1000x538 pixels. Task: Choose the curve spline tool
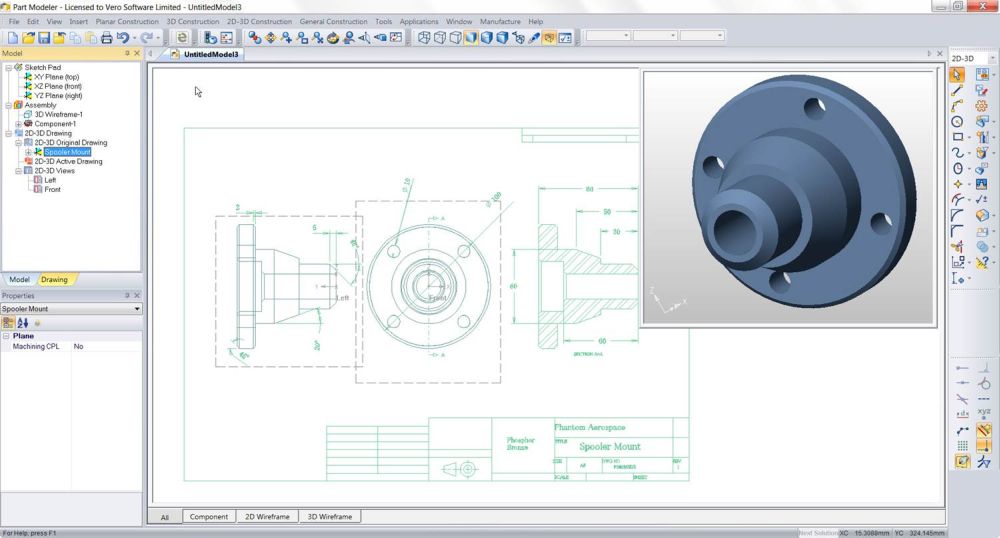click(957, 152)
